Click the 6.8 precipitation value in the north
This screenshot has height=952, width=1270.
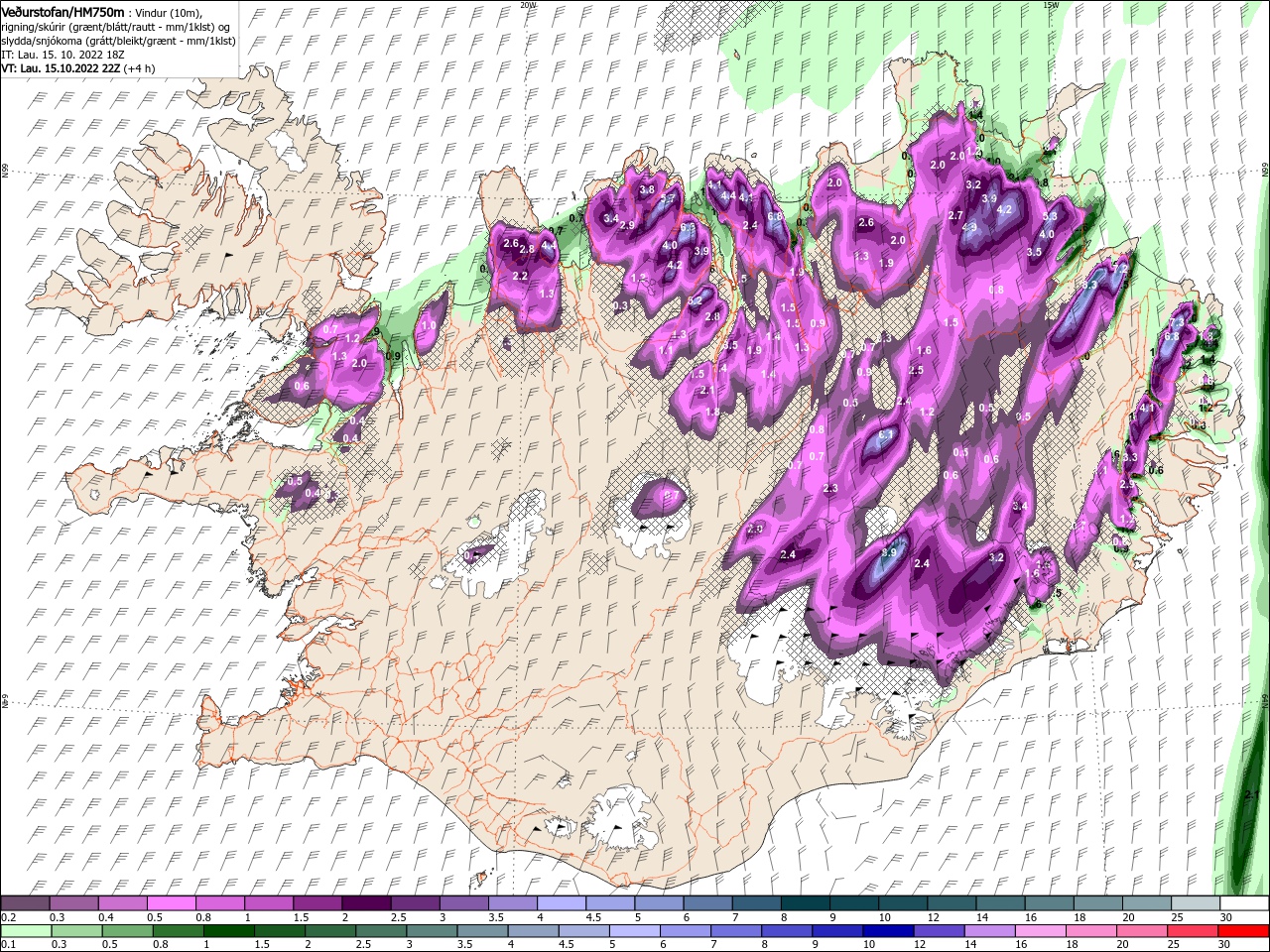click(775, 216)
